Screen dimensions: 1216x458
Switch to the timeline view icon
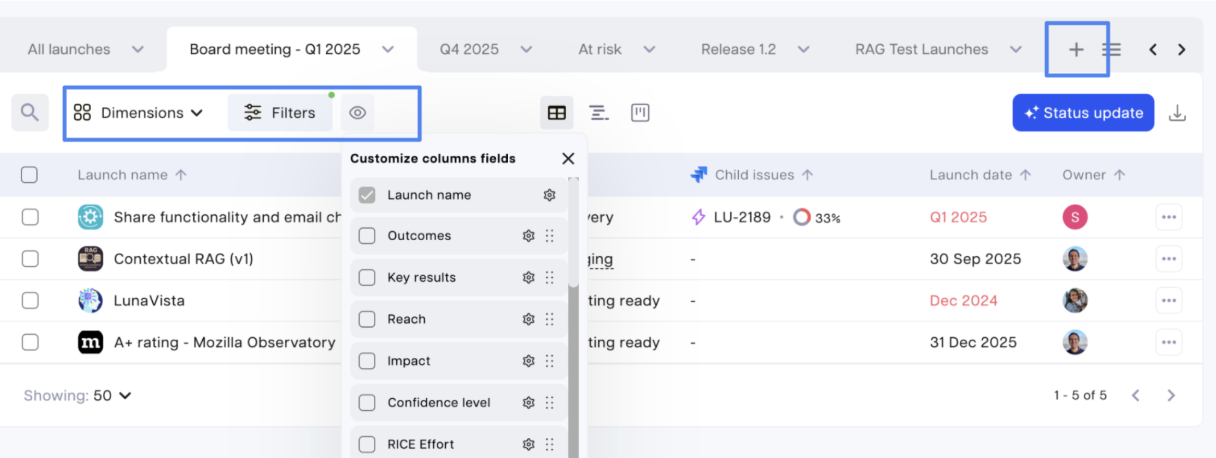599,113
